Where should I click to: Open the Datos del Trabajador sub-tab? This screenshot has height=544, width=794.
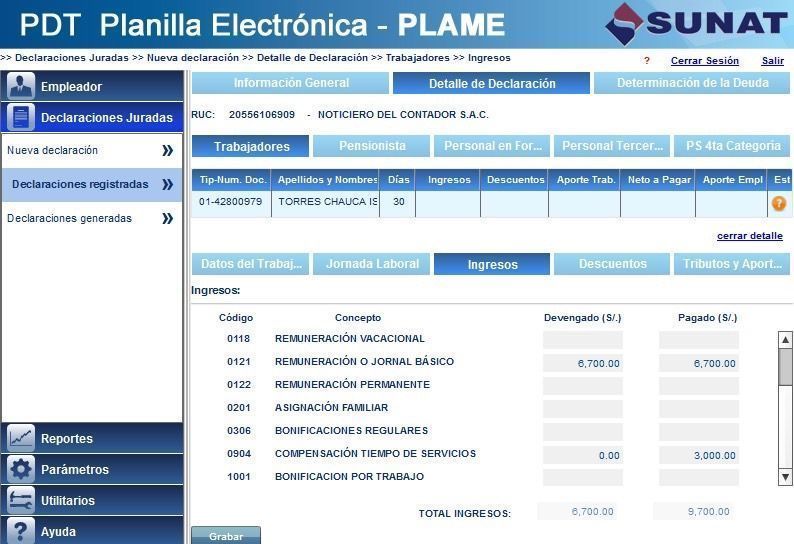(x=251, y=264)
